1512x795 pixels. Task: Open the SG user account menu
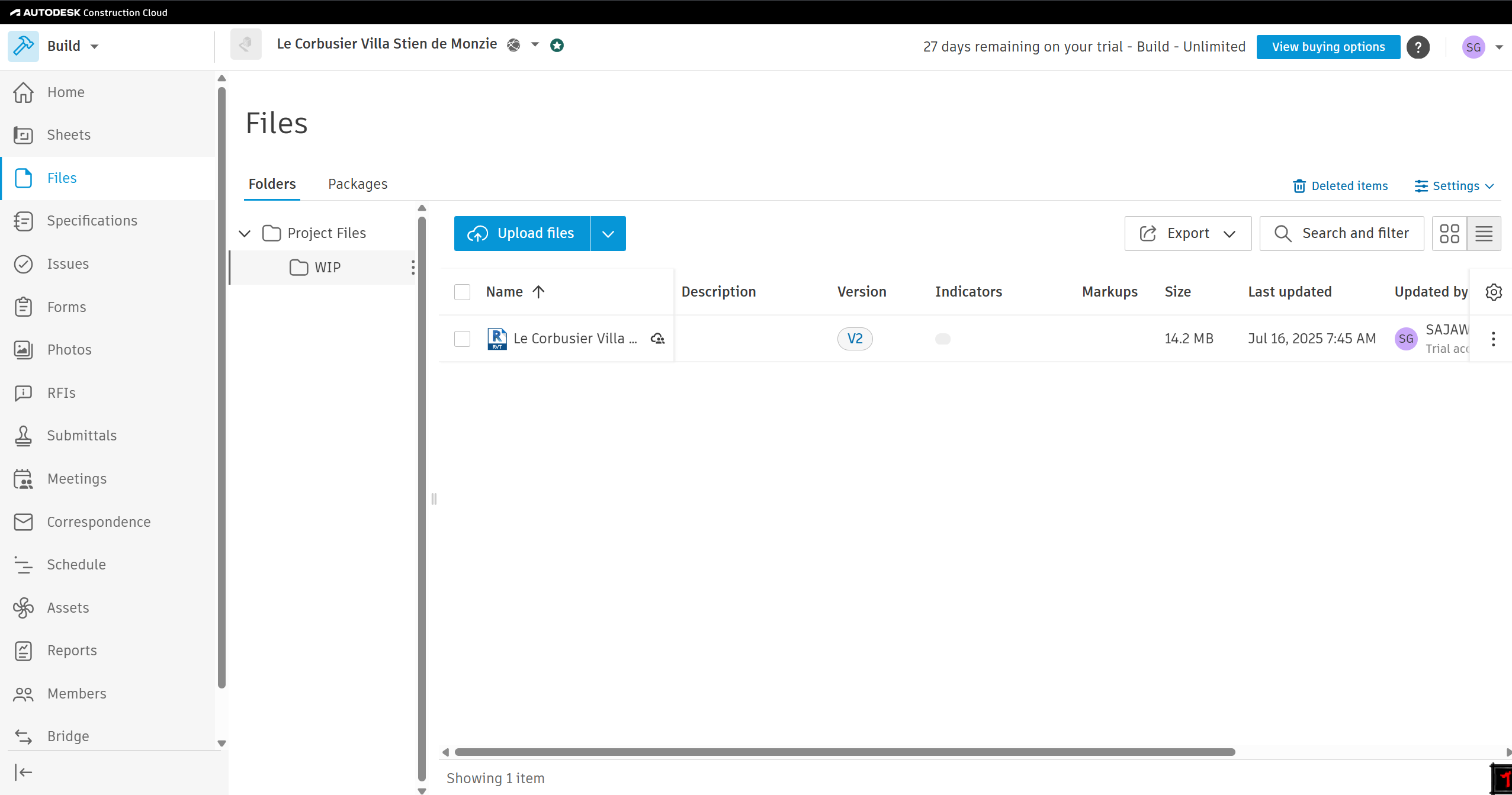tap(1482, 47)
